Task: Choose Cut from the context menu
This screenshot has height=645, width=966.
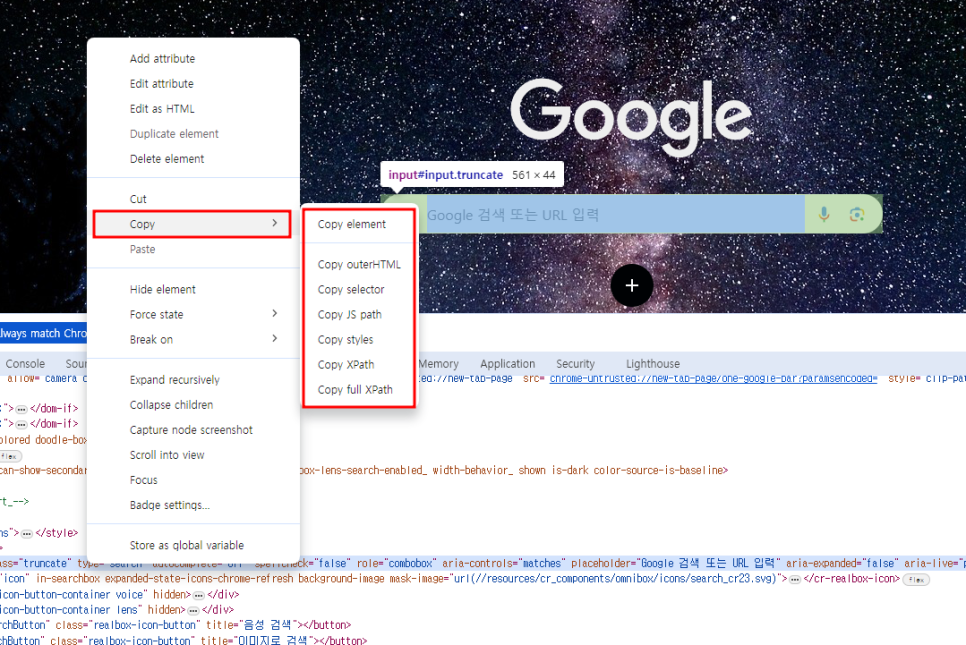Action: pos(138,199)
